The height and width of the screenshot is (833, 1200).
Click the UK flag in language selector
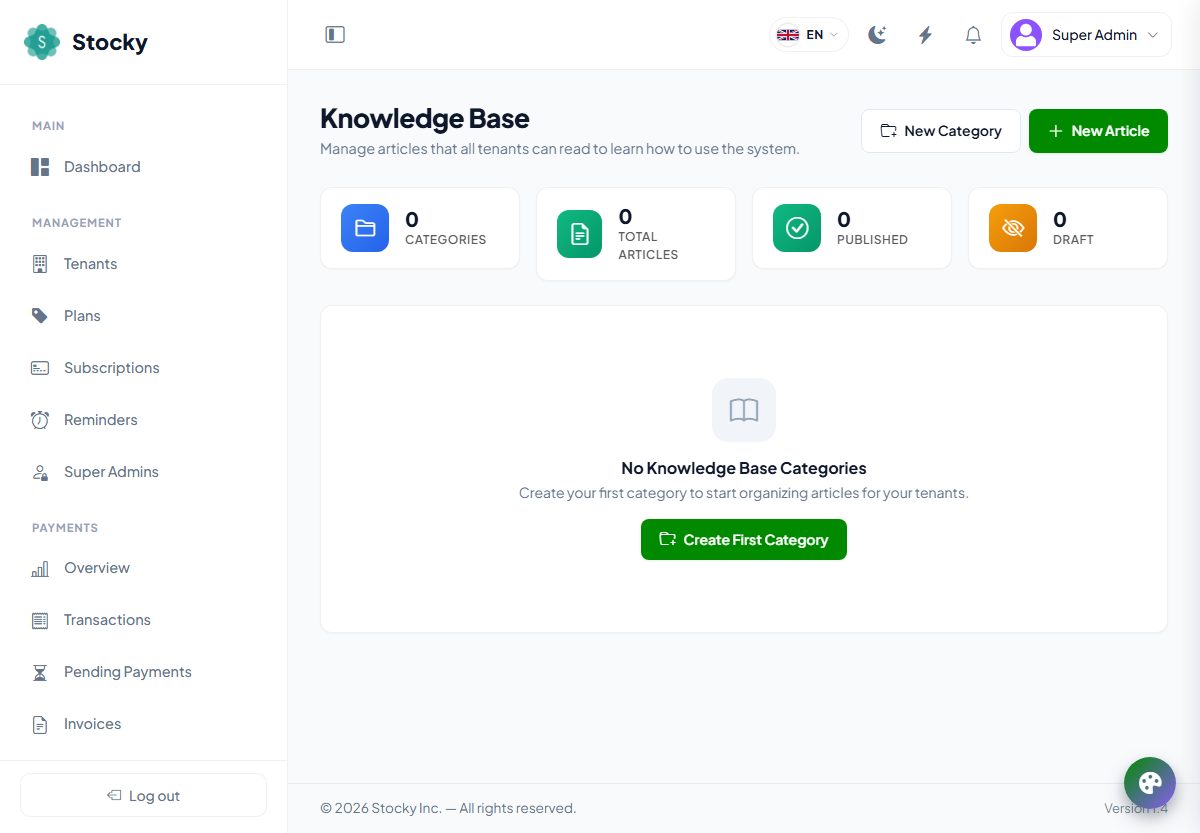[788, 35]
